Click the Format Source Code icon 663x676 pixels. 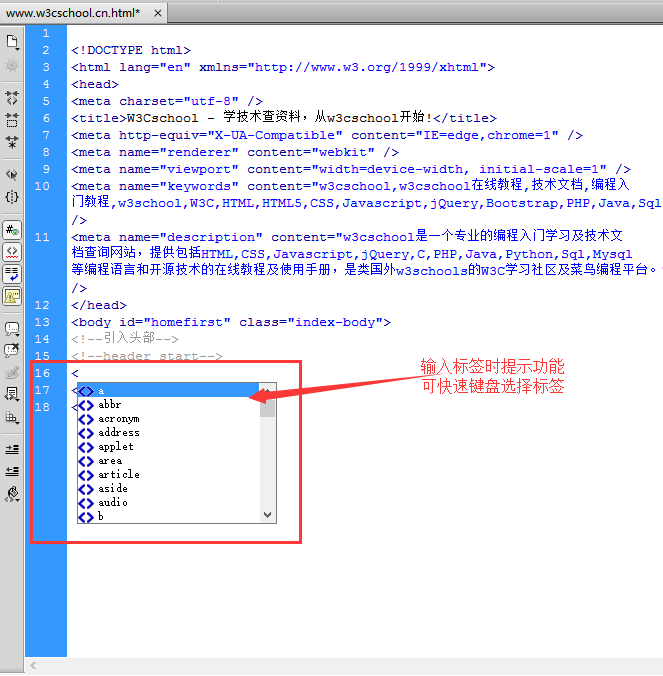pyautogui.click(x=12, y=494)
